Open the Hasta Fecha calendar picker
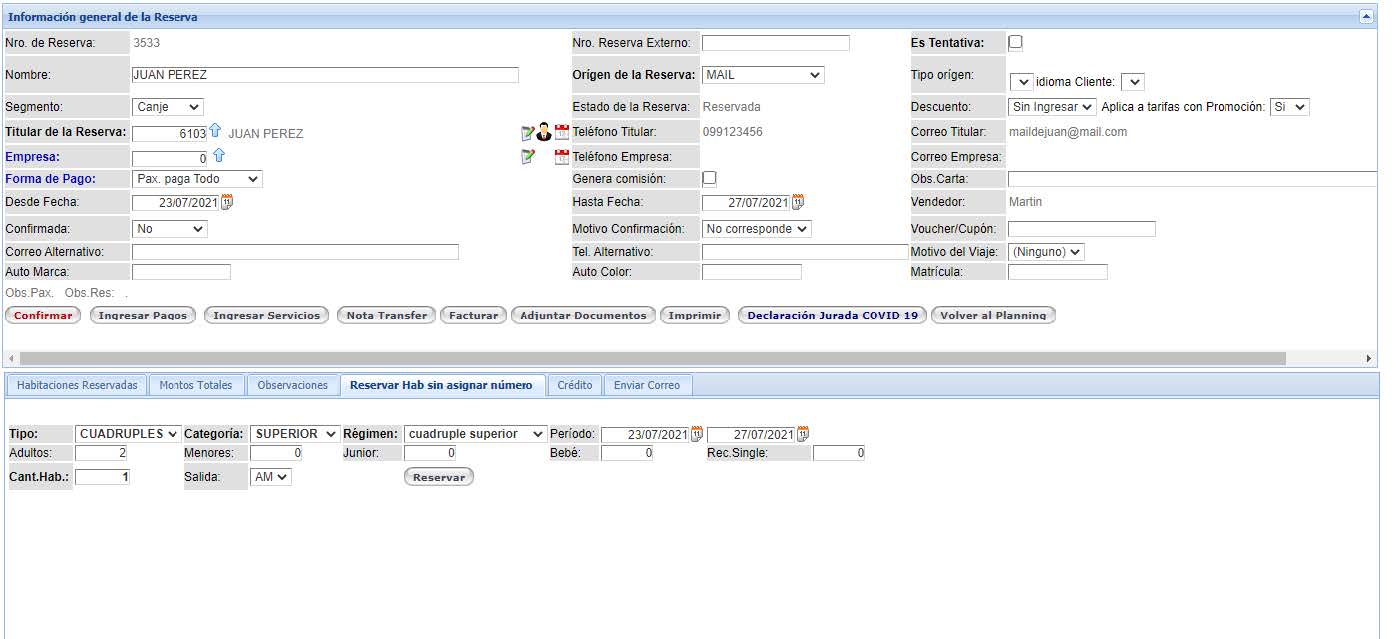Screen dimensions: 1400x639 pyautogui.click(x=797, y=202)
